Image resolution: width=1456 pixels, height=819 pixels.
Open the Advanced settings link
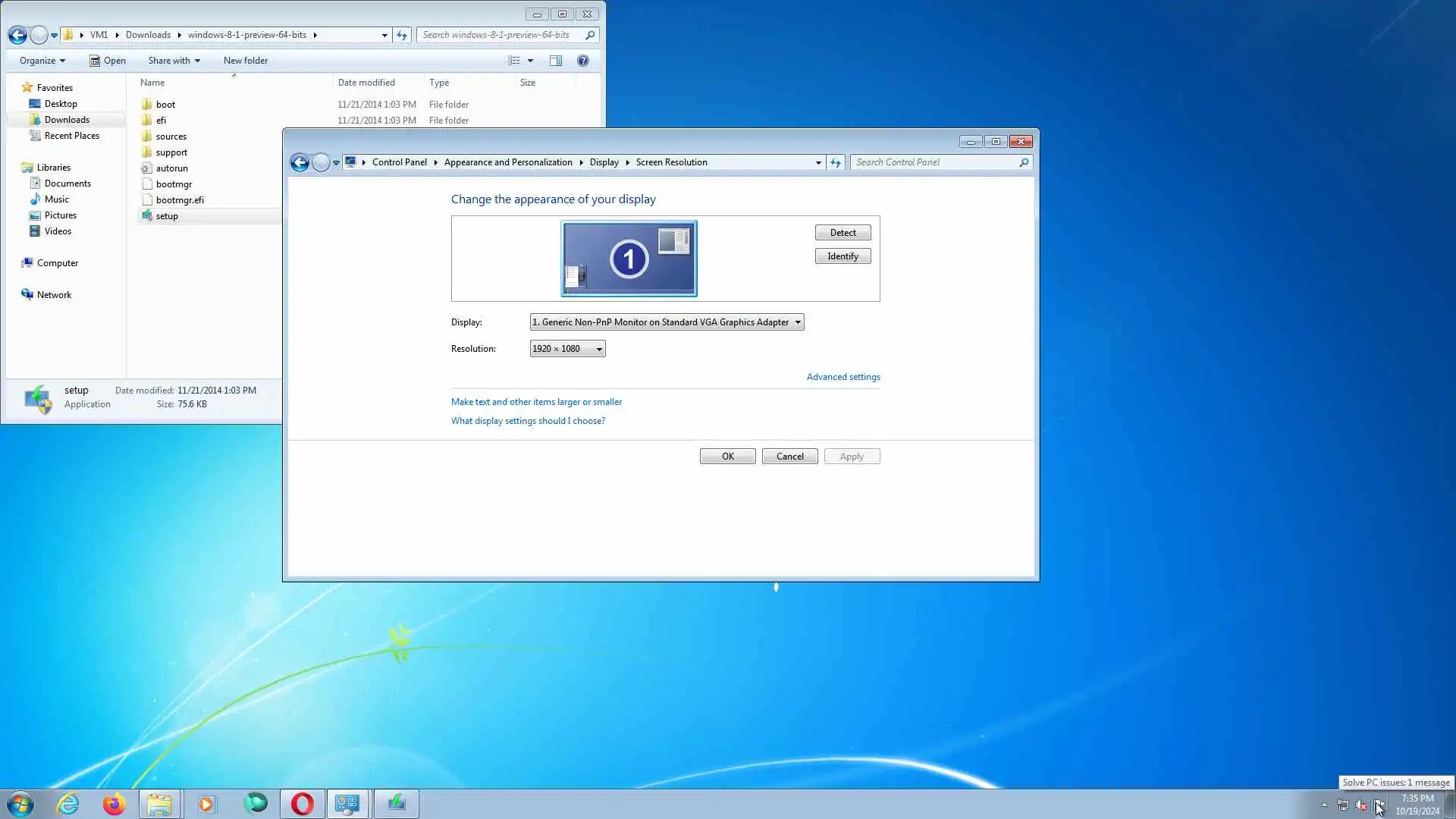(843, 377)
